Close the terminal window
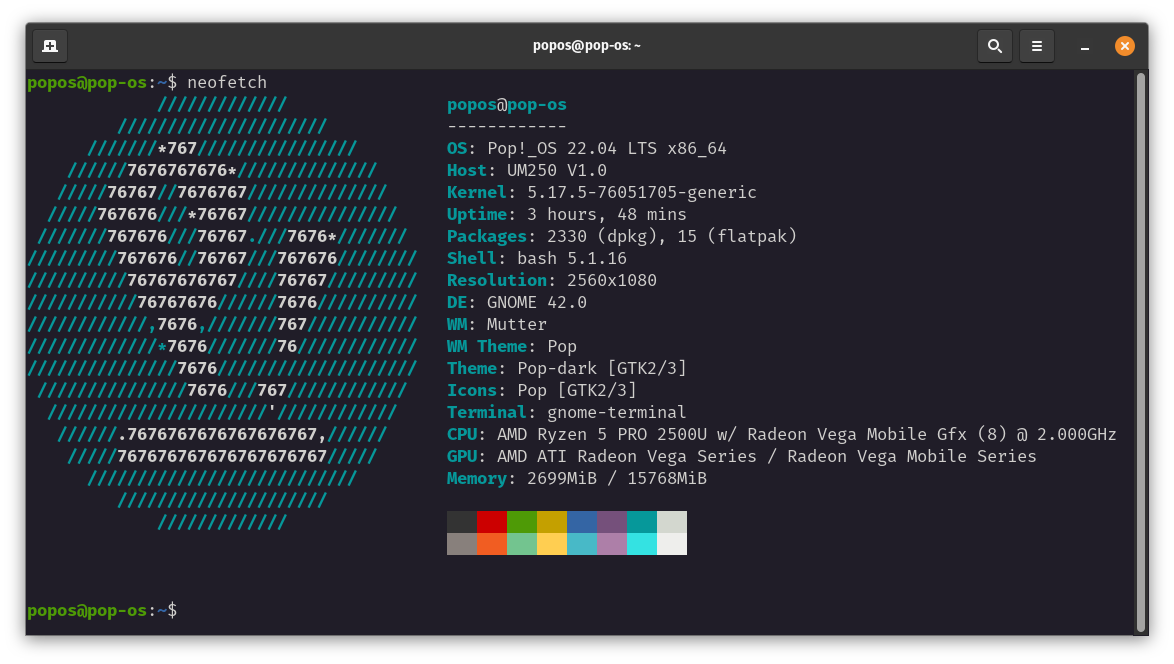Viewport: 1174px width, 664px height. click(x=1124, y=46)
